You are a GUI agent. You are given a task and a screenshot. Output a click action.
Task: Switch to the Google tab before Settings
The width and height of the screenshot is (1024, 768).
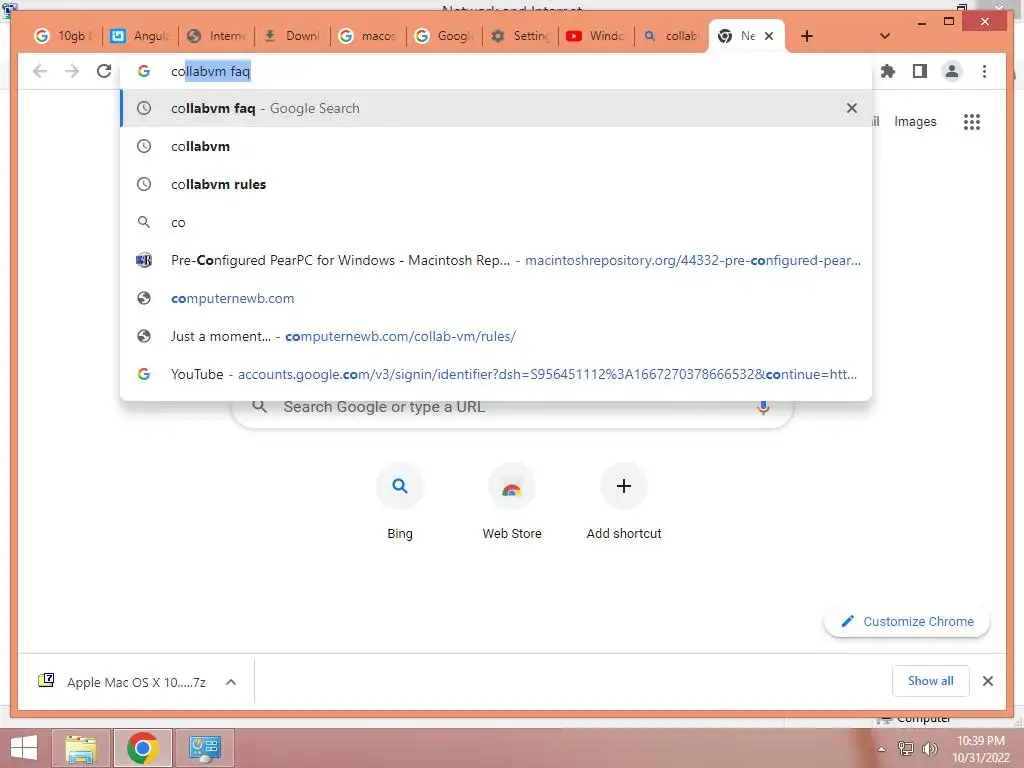[x=444, y=36]
